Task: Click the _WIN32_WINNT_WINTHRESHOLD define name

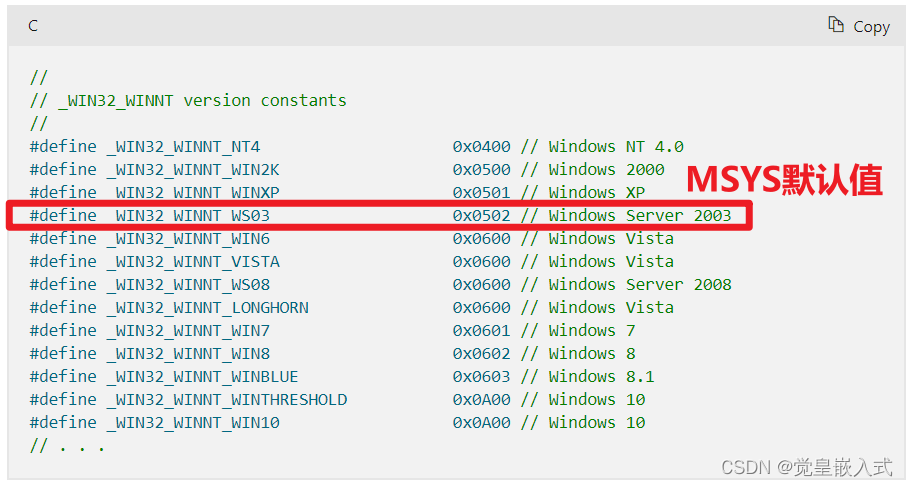Action: pos(227,400)
